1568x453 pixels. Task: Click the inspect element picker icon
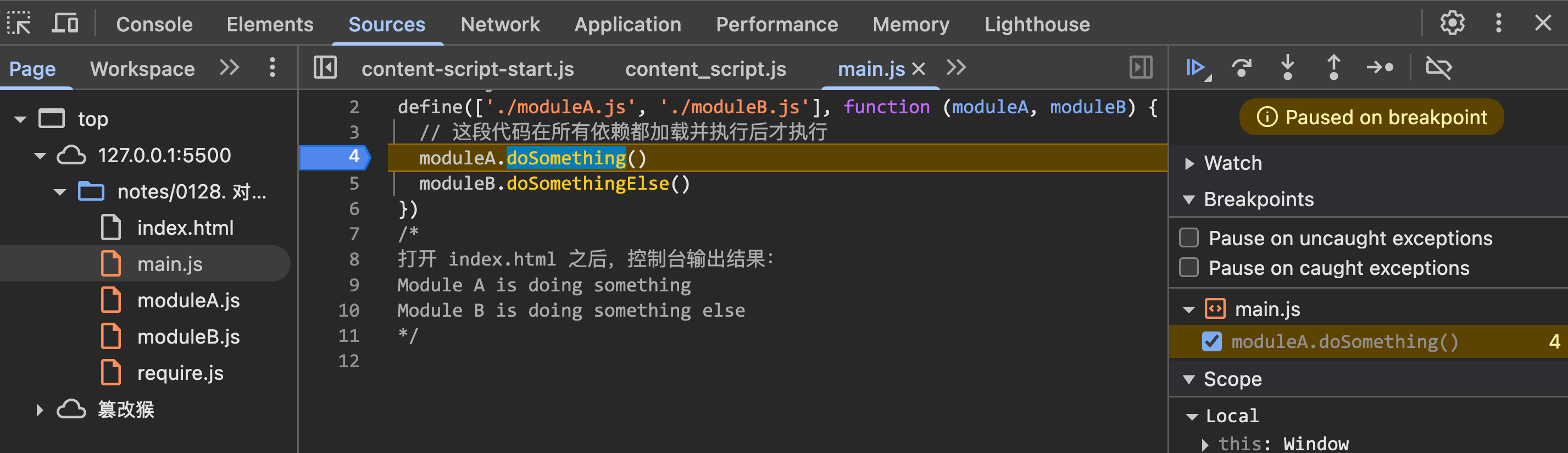point(19,24)
